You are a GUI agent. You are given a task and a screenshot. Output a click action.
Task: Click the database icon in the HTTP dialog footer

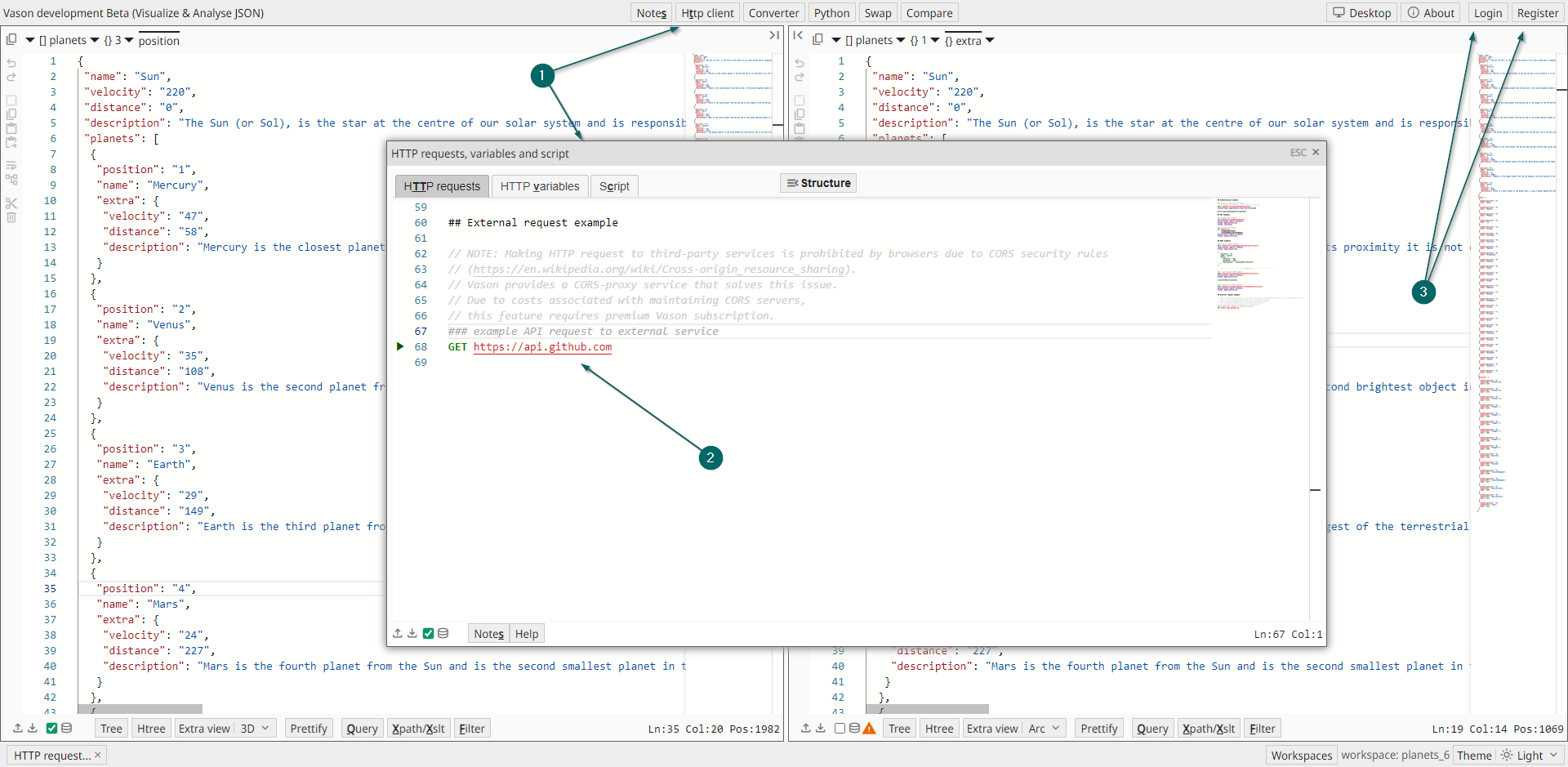[443, 633]
